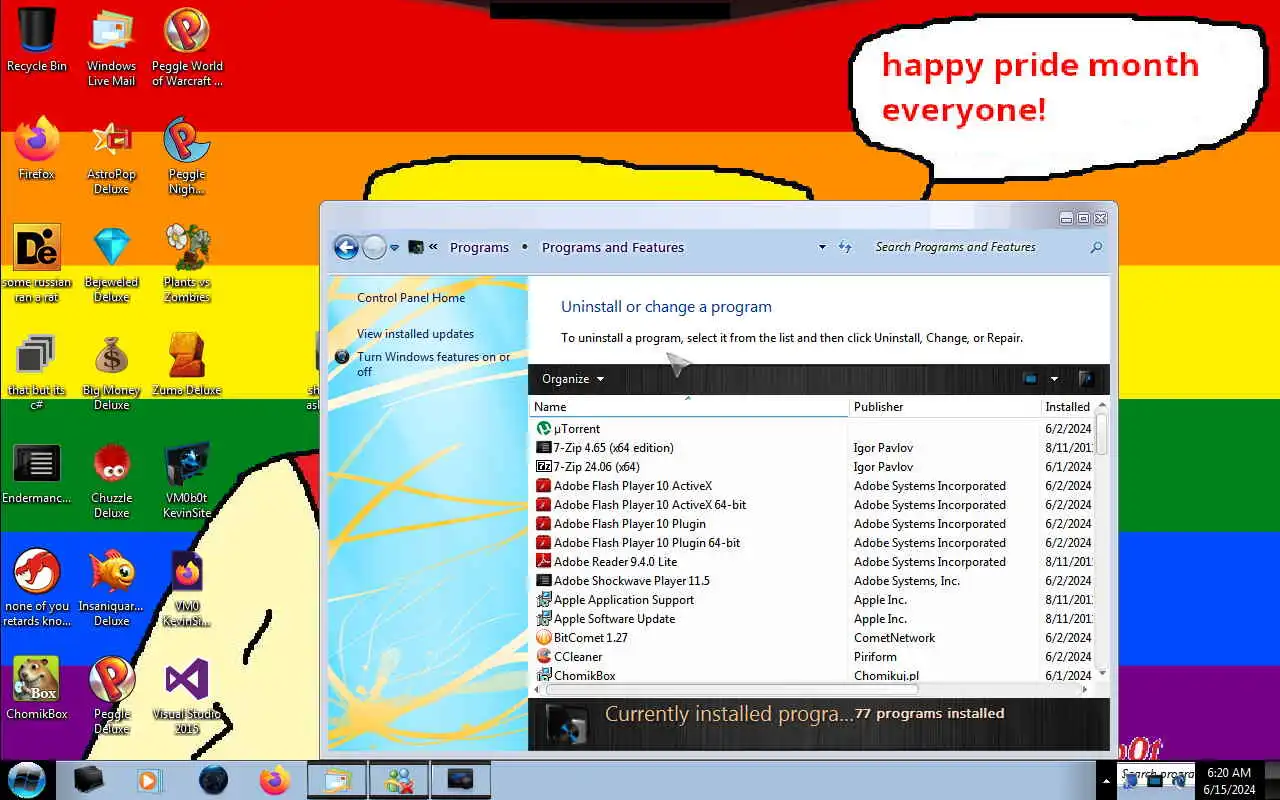Click in Search Programs and Features field

975,247
